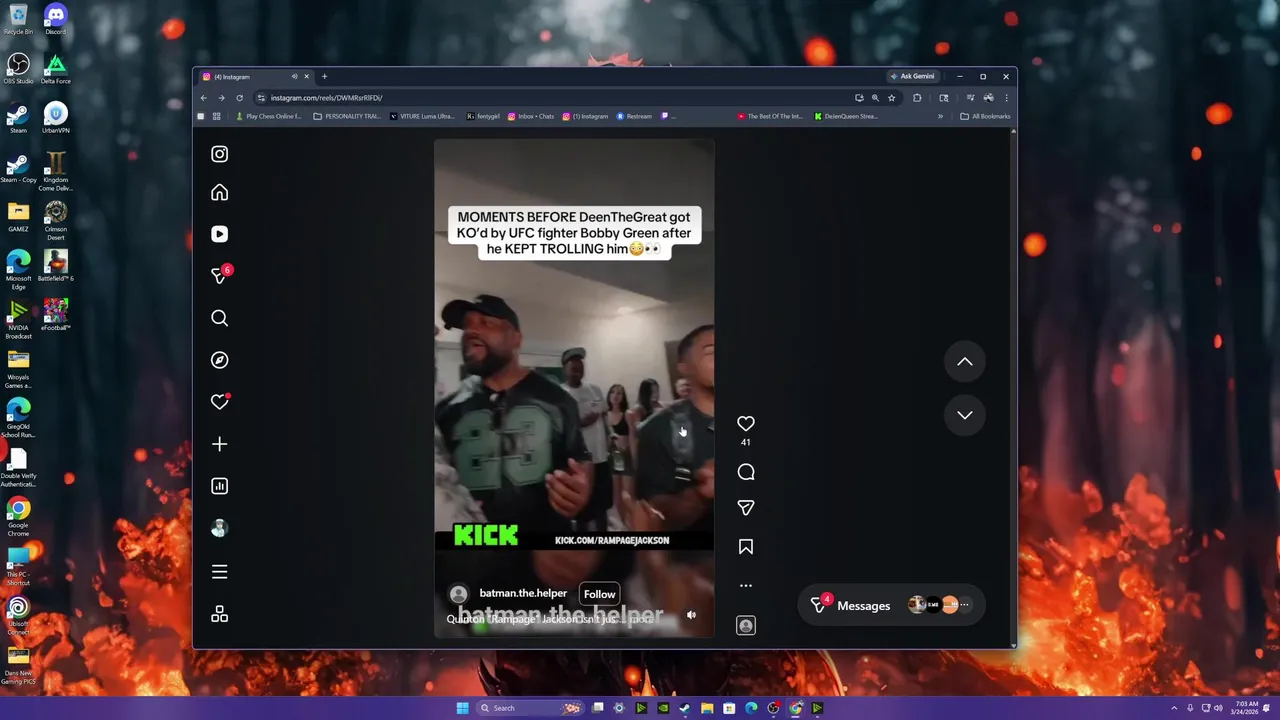1280x720 pixels.
Task: Open avatars in Messages panel
Action: point(938,604)
